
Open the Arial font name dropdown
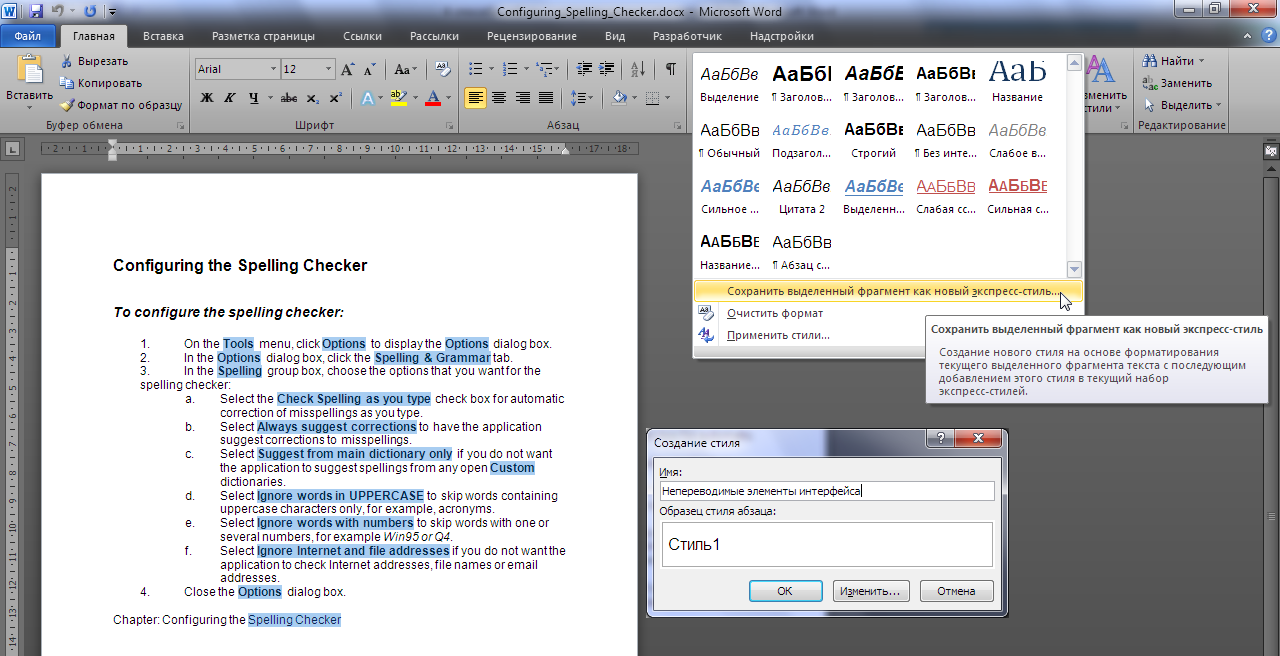click(273, 69)
